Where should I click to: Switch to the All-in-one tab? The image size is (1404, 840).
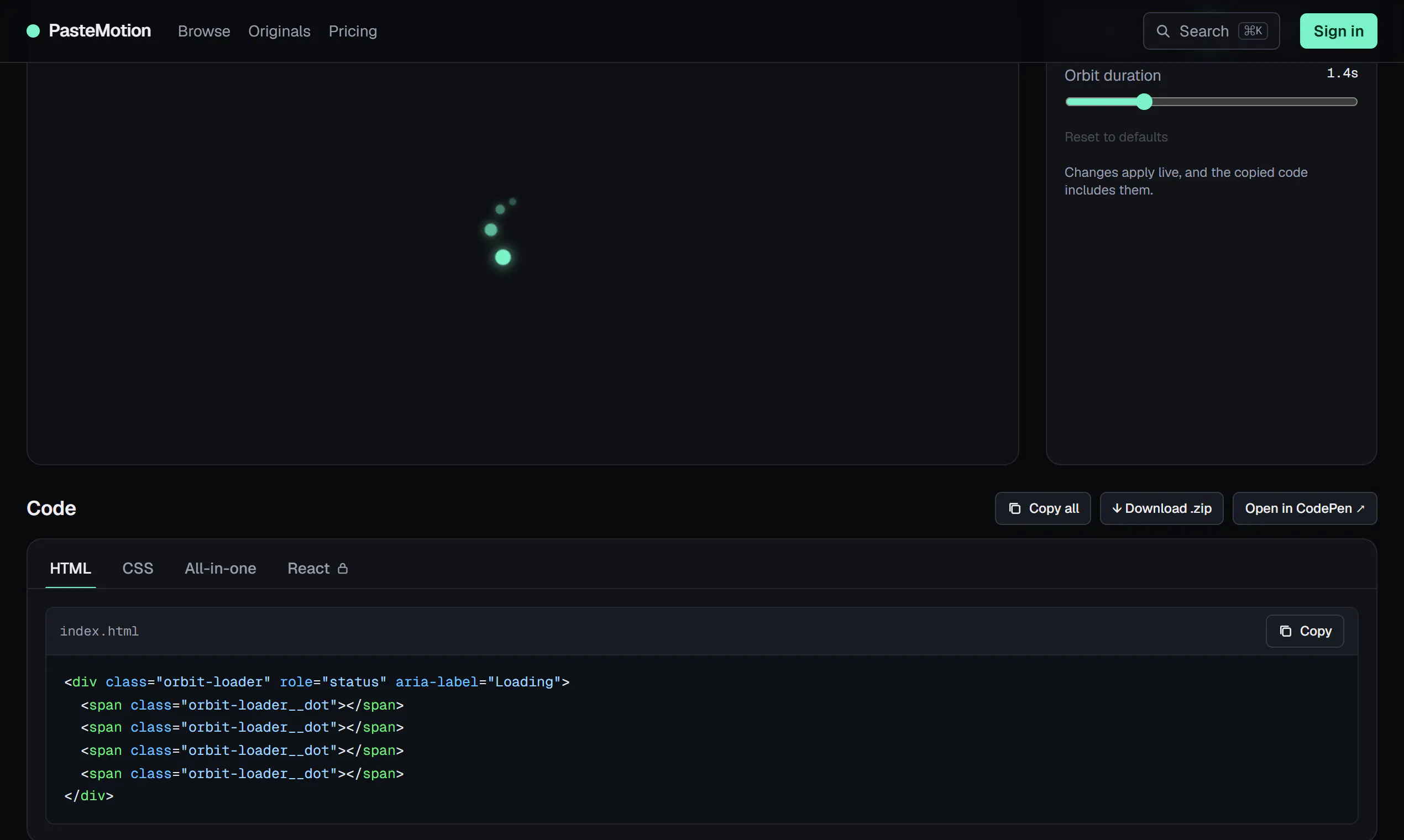[220, 568]
